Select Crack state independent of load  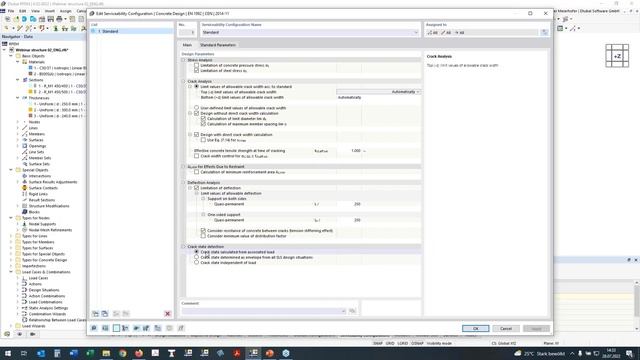click(x=196, y=262)
